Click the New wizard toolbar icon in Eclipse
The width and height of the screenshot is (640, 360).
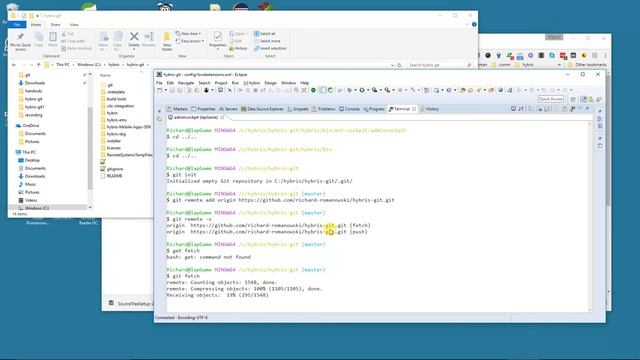[160, 90]
